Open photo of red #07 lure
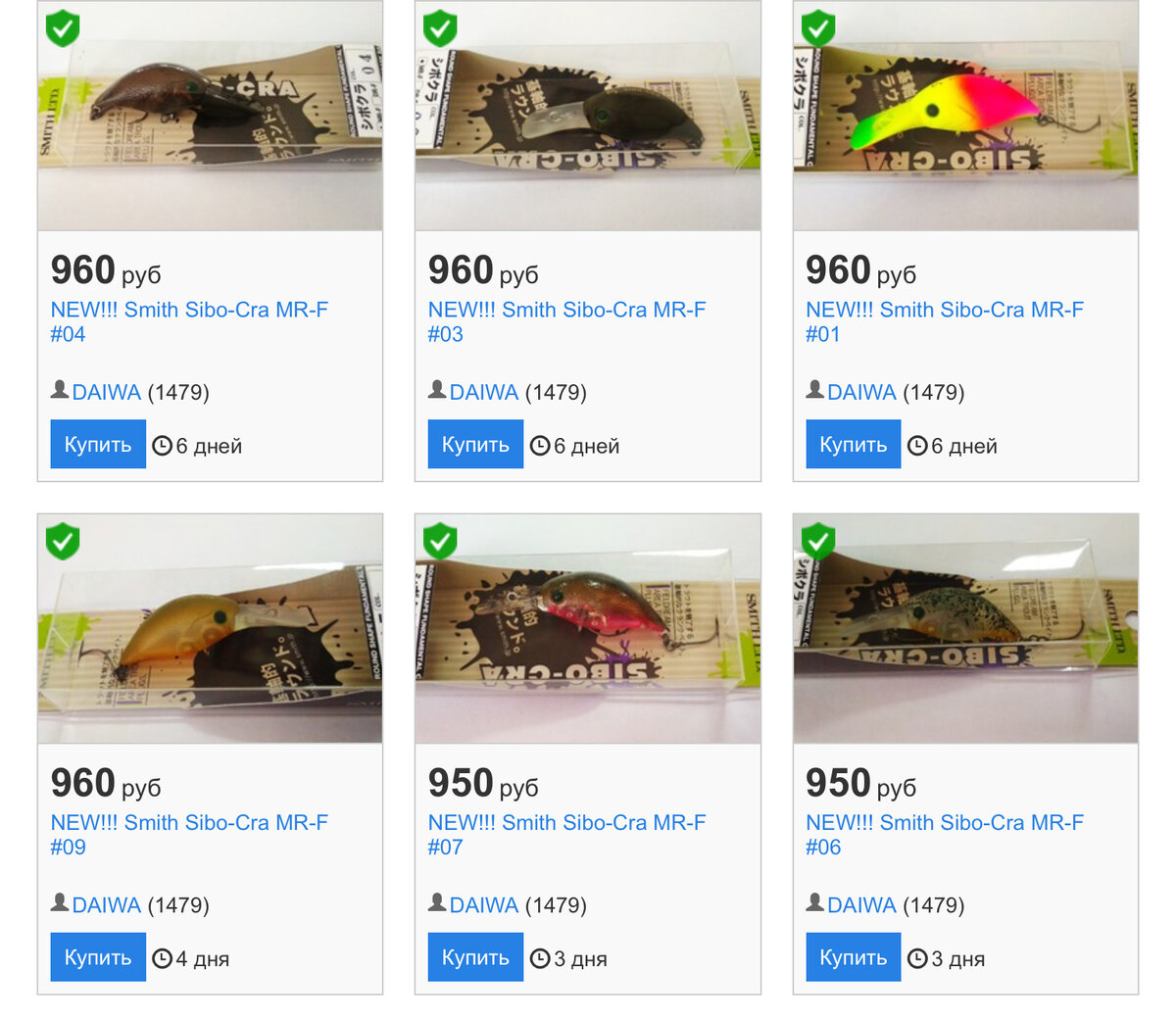This screenshot has width=1176, height=1019. (588, 628)
